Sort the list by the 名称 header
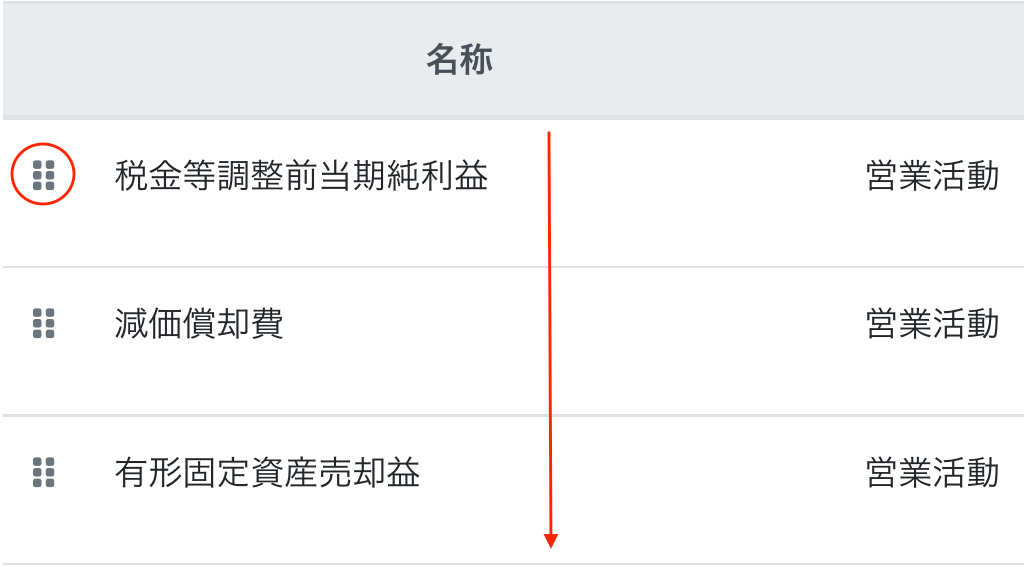 459,60
